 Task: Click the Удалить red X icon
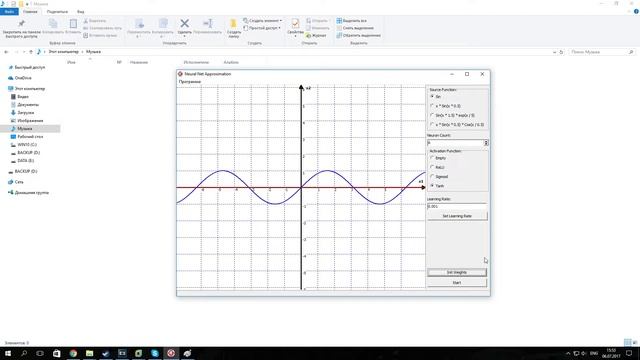click(184, 23)
